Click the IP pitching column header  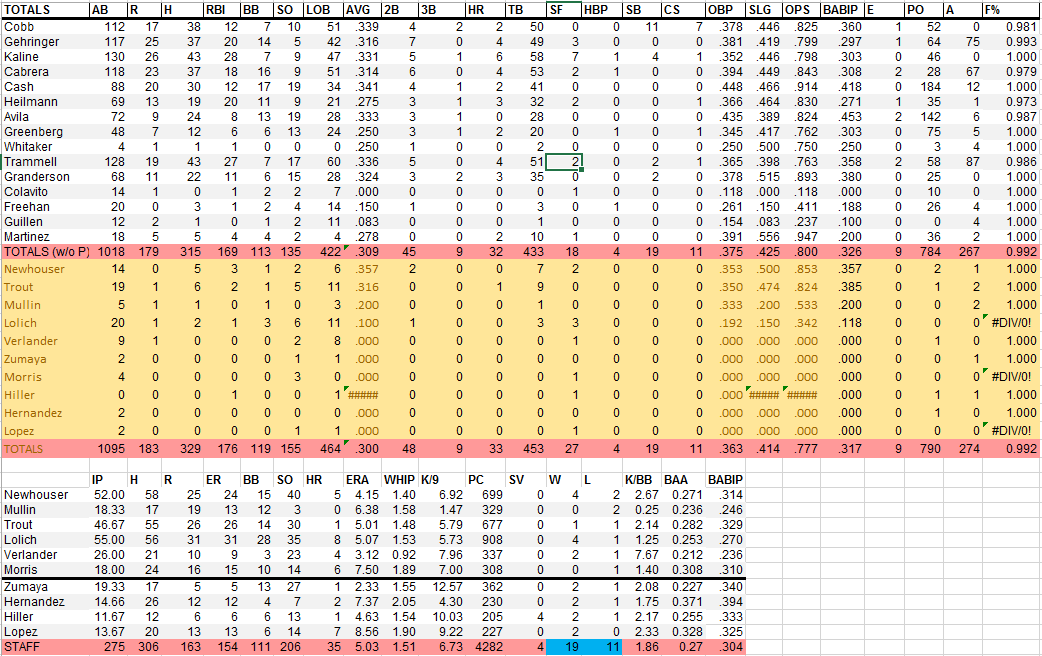108,480
